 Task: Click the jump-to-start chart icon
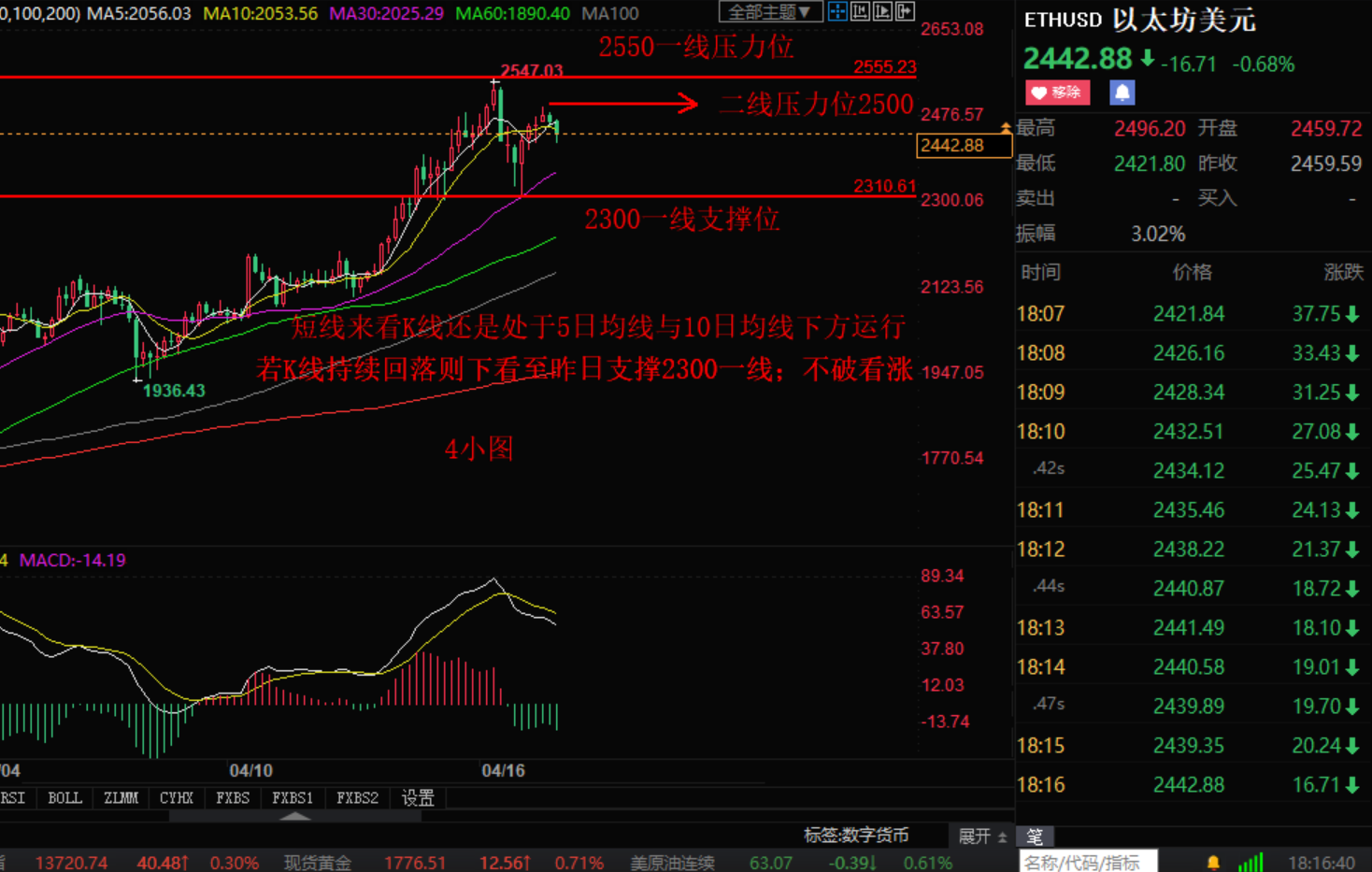tap(860, 11)
